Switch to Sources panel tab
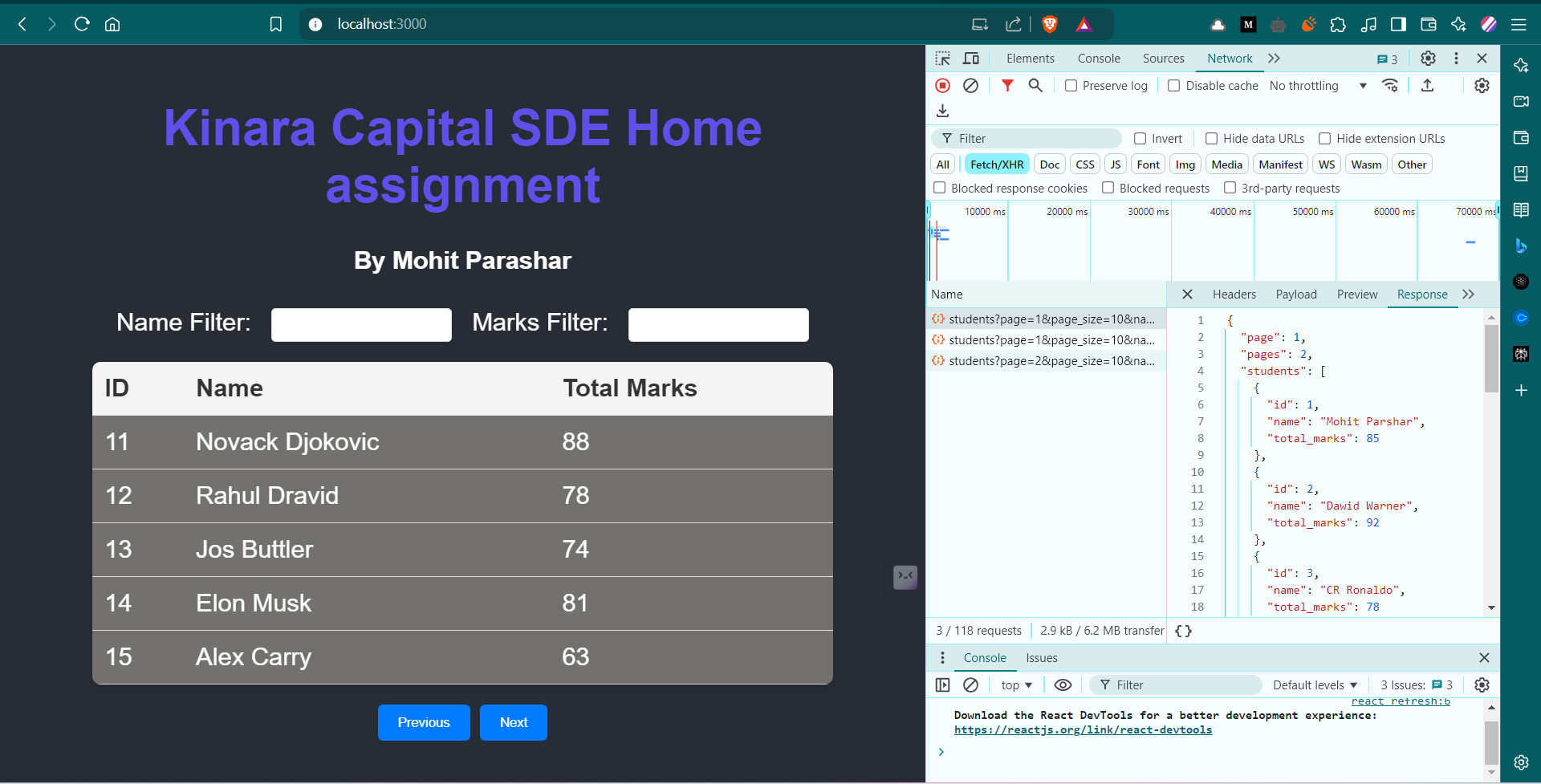 1163,59
